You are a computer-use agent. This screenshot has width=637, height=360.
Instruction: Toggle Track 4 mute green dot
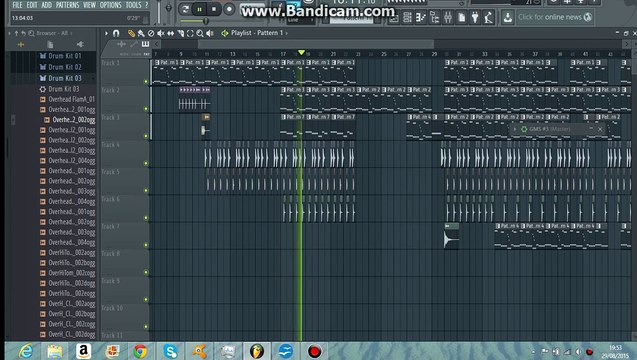click(x=146, y=163)
